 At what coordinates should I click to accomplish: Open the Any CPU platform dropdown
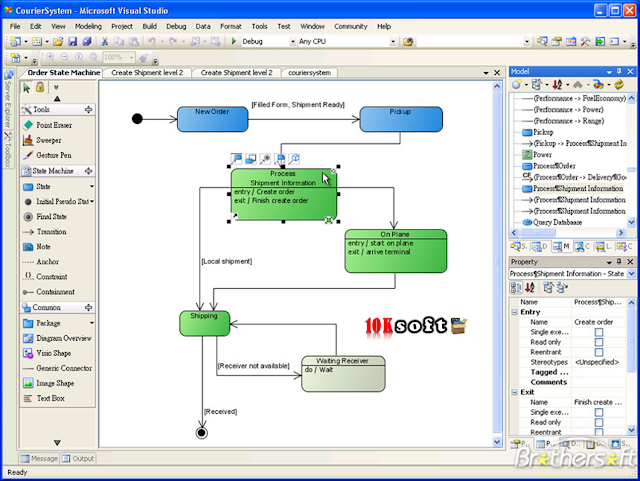click(393, 42)
